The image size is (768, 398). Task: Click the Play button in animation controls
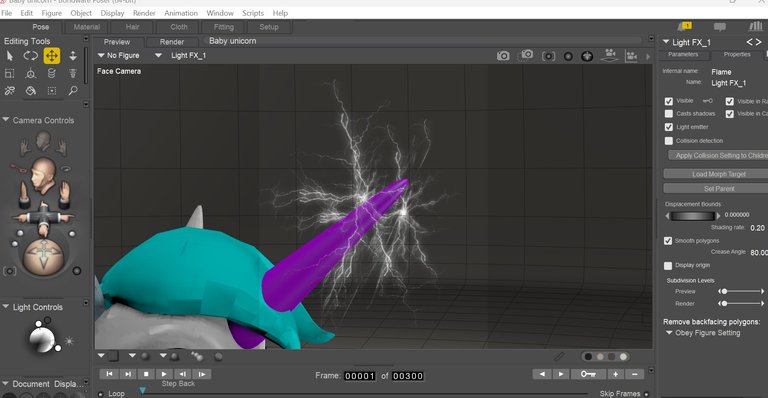[x=164, y=374]
